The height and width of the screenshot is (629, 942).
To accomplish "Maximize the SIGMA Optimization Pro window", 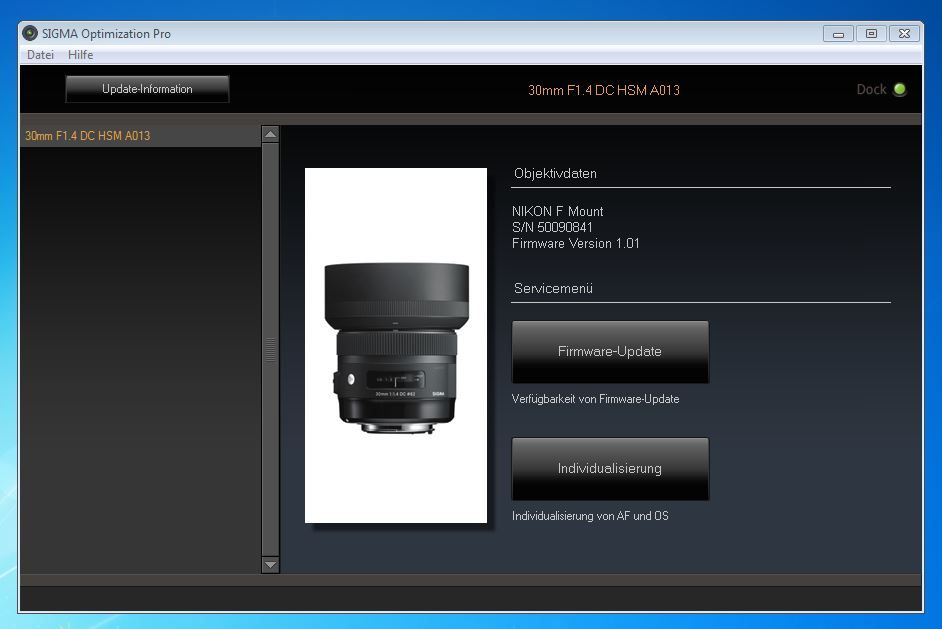I will (x=871, y=34).
